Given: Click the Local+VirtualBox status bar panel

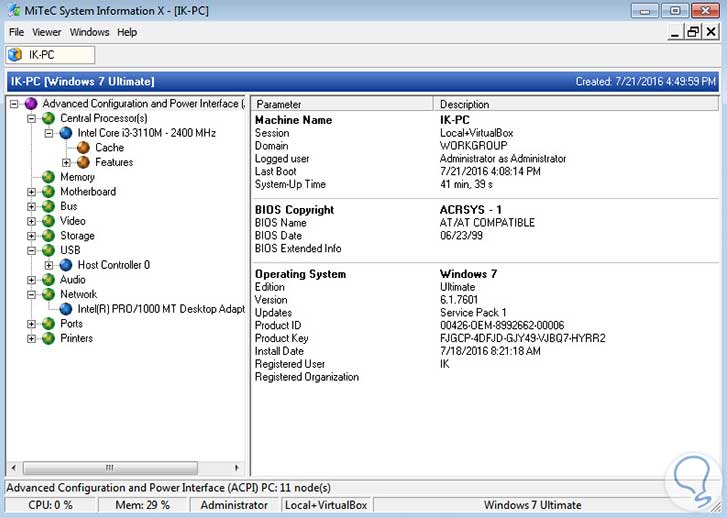Looking at the screenshot, I should tap(326, 505).
